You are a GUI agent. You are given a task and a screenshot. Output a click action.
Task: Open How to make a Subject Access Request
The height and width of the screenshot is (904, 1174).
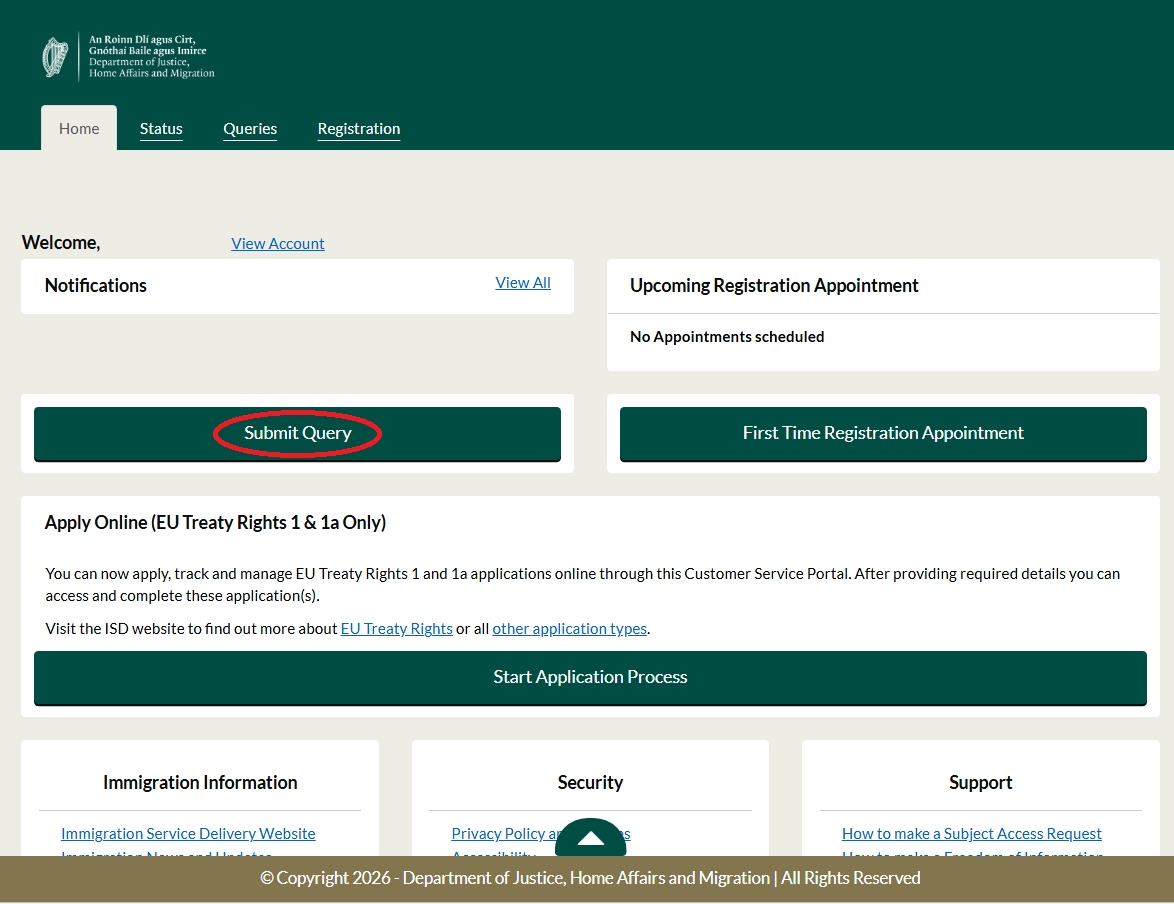[x=971, y=834]
